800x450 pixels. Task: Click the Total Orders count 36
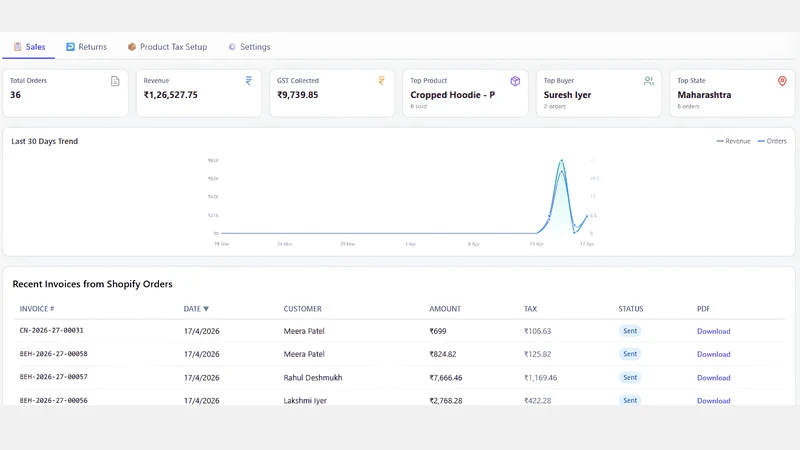pos(15,95)
